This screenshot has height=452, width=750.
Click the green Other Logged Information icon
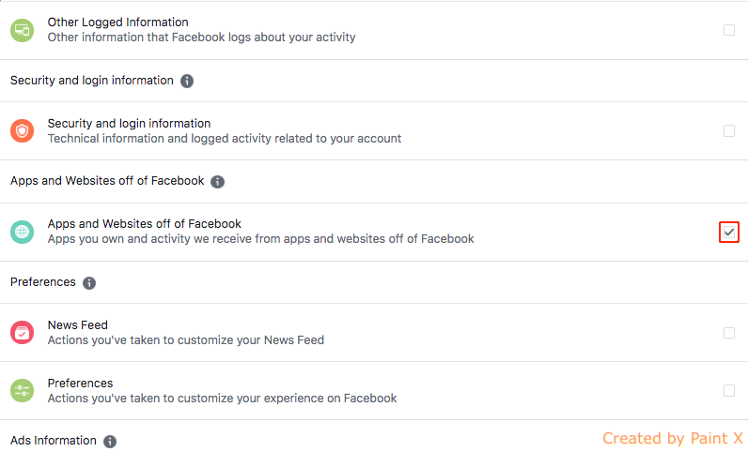(22, 30)
